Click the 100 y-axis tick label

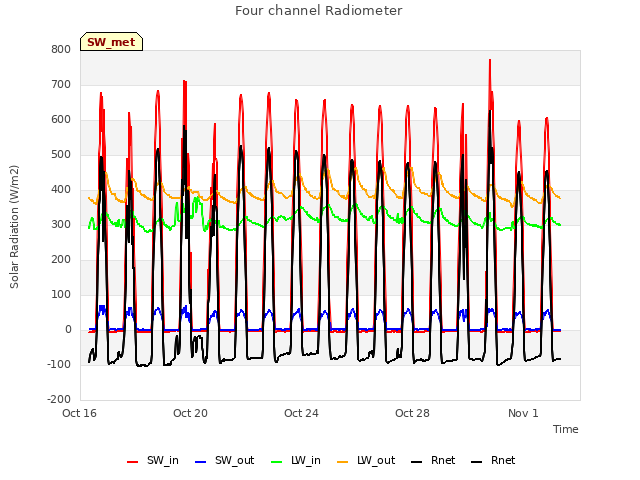click(x=61, y=294)
